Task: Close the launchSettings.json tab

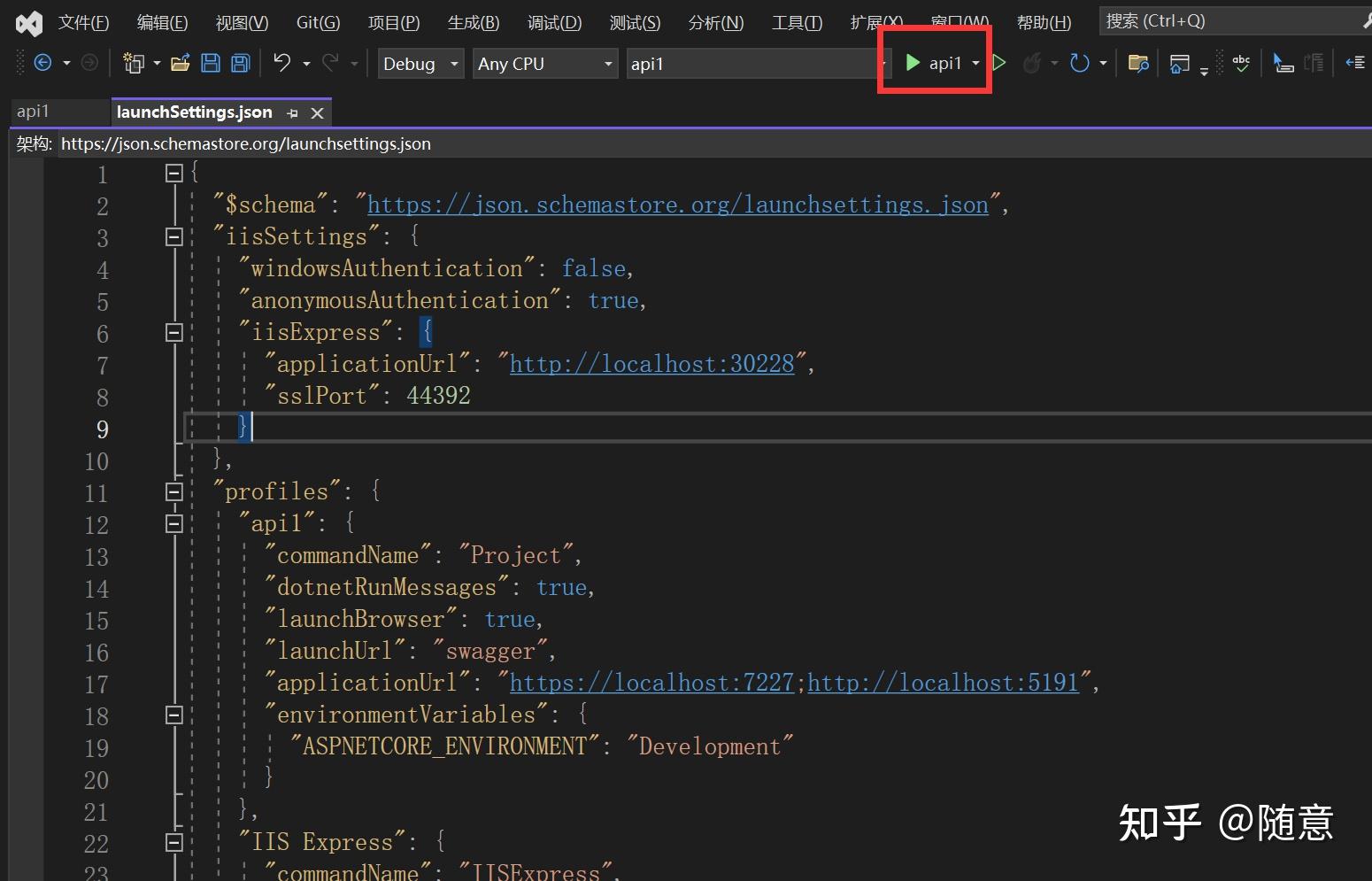Action: (317, 113)
